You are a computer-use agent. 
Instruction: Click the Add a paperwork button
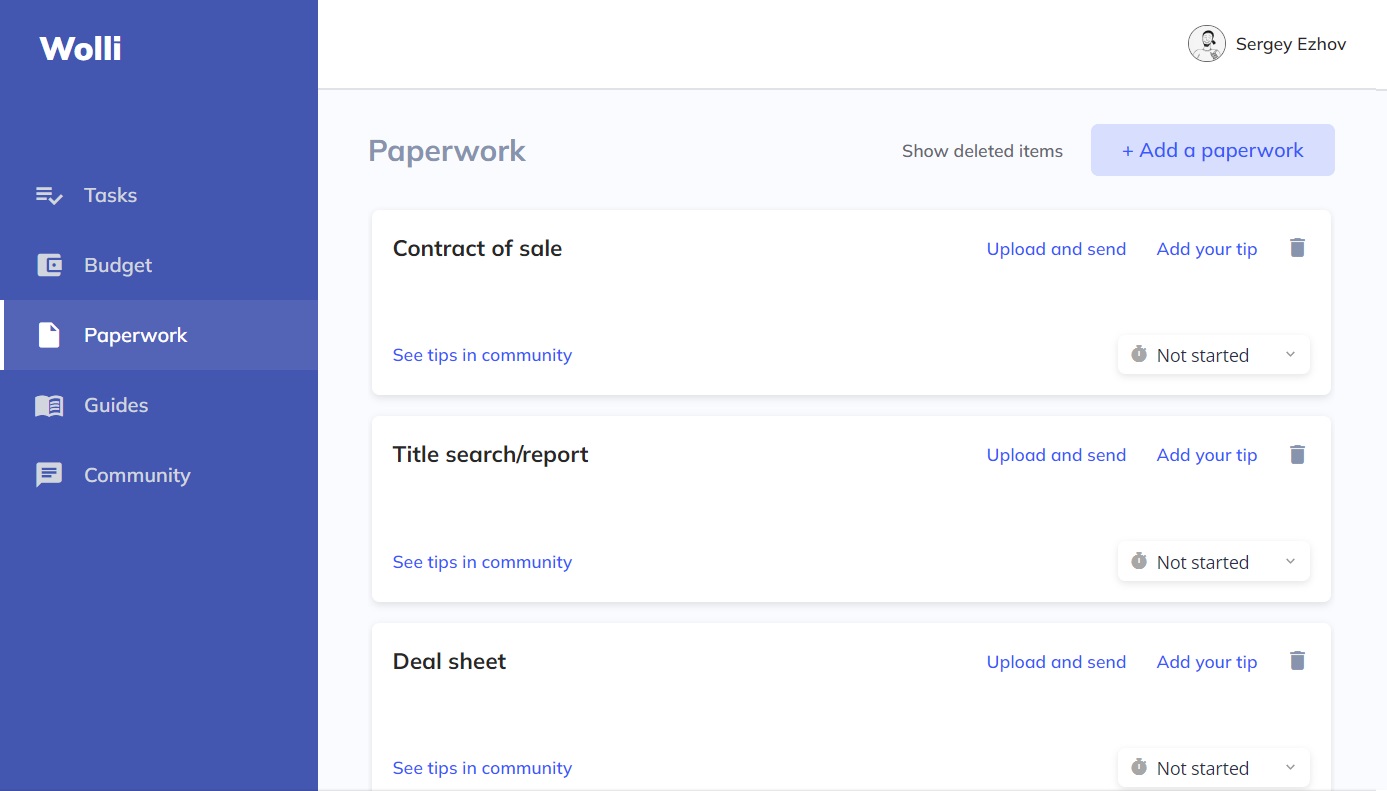[x=1212, y=150]
